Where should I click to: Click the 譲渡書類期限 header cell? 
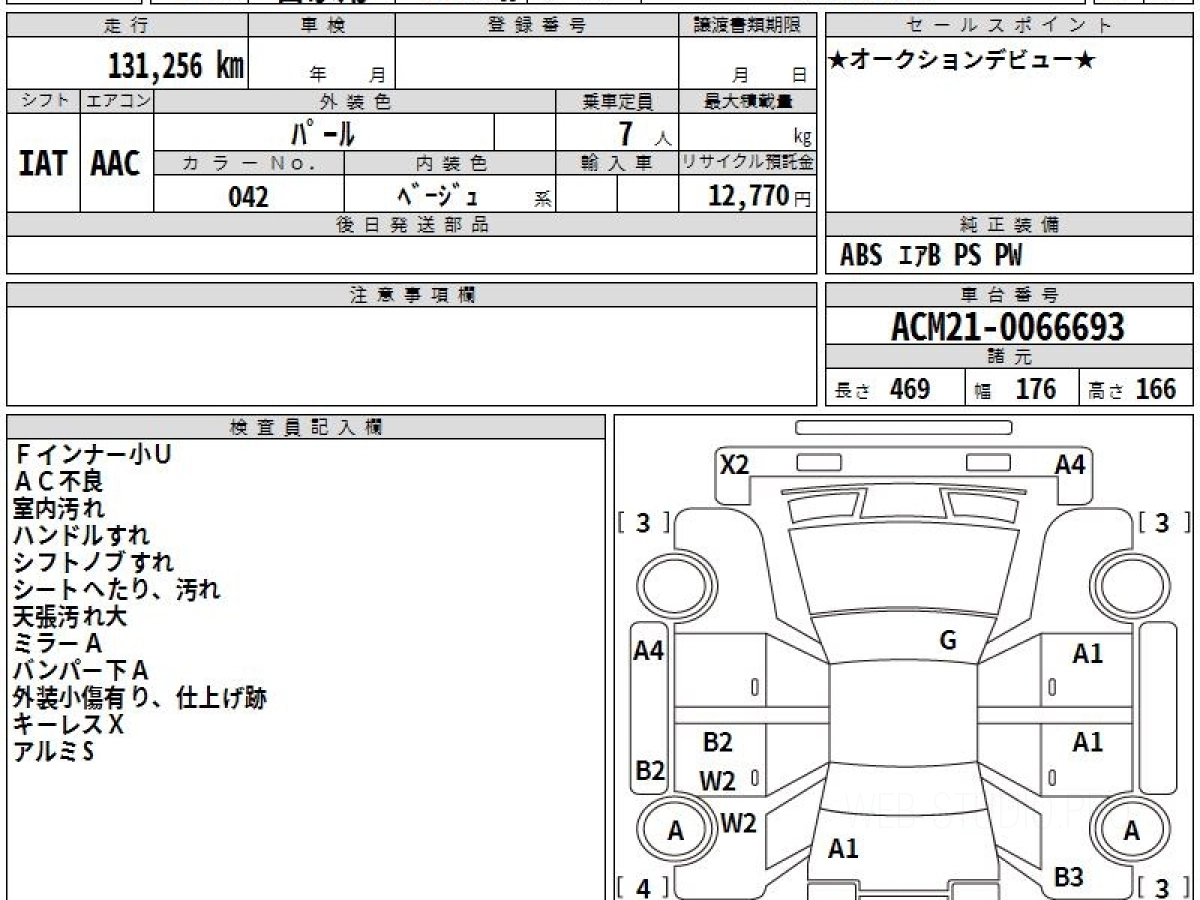(x=748, y=25)
